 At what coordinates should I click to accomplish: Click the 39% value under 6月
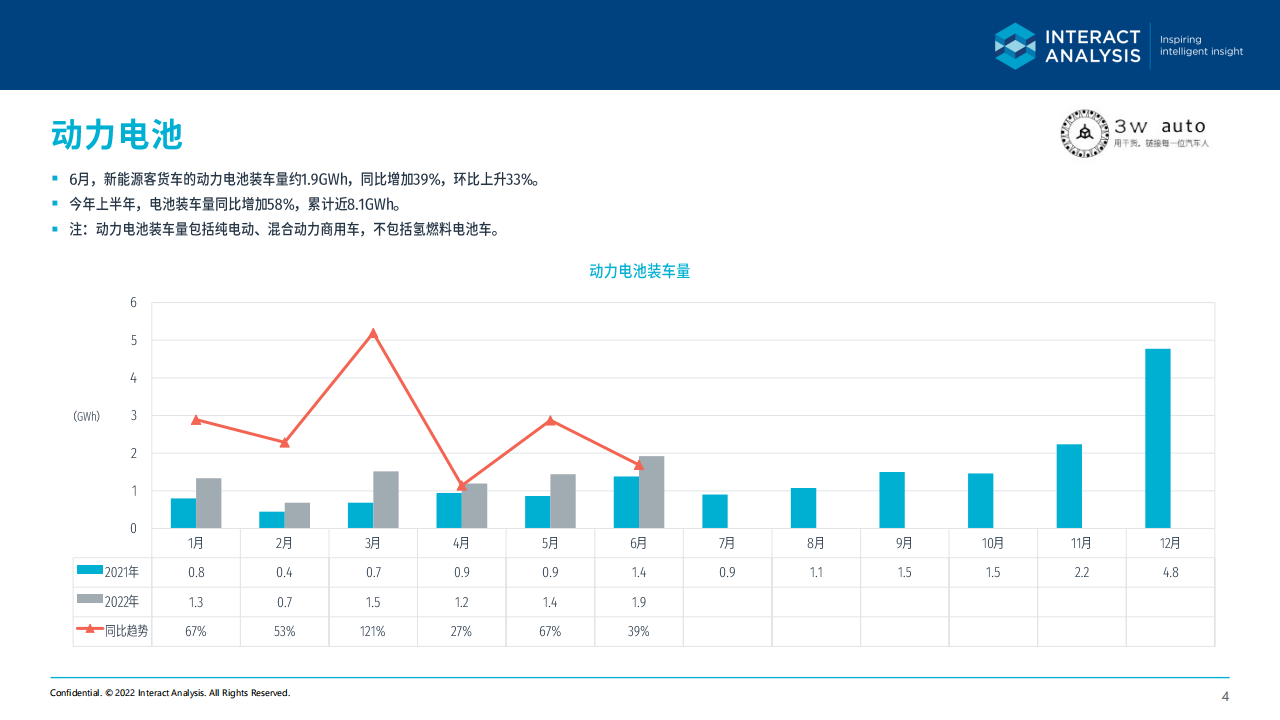click(x=639, y=631)
